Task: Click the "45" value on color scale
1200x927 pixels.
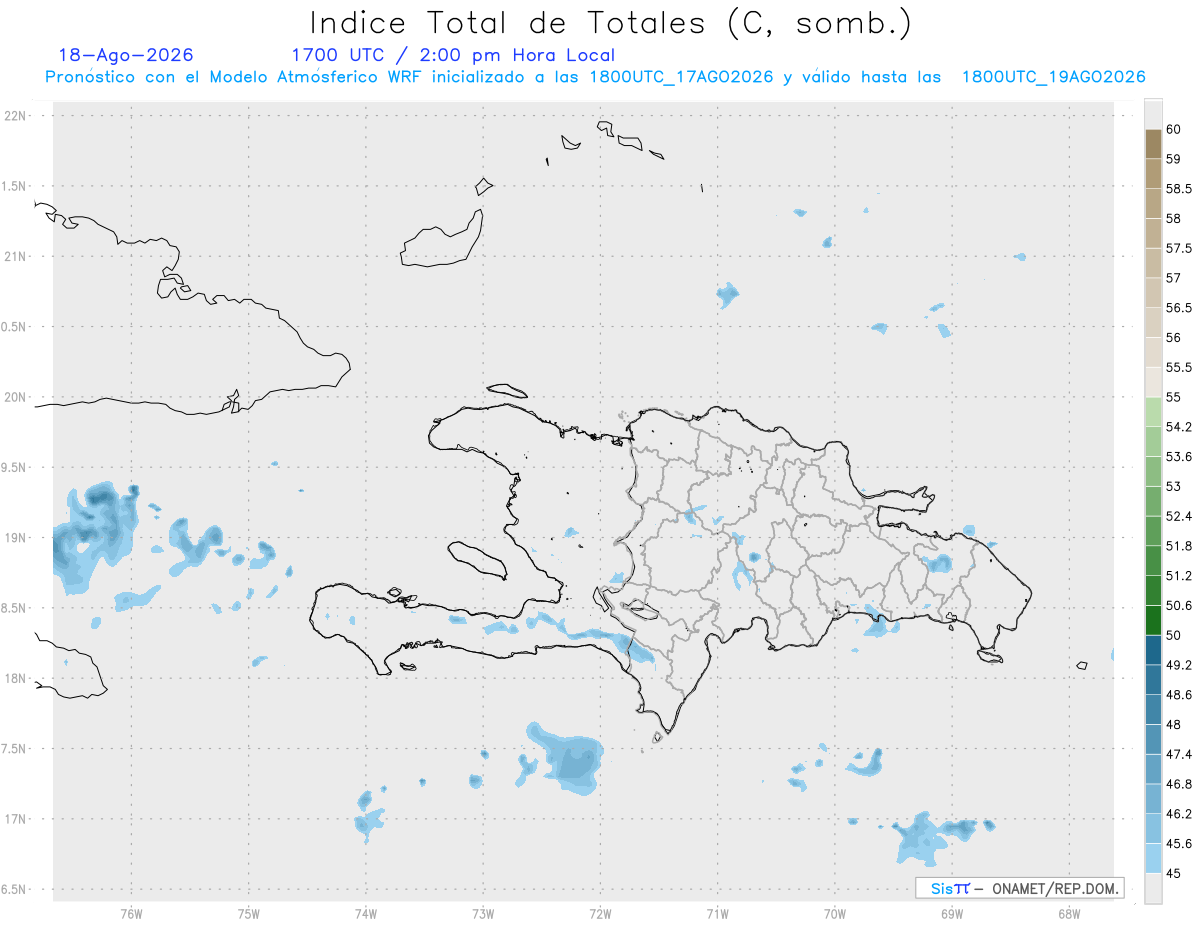Action: tap(1173, 873)
